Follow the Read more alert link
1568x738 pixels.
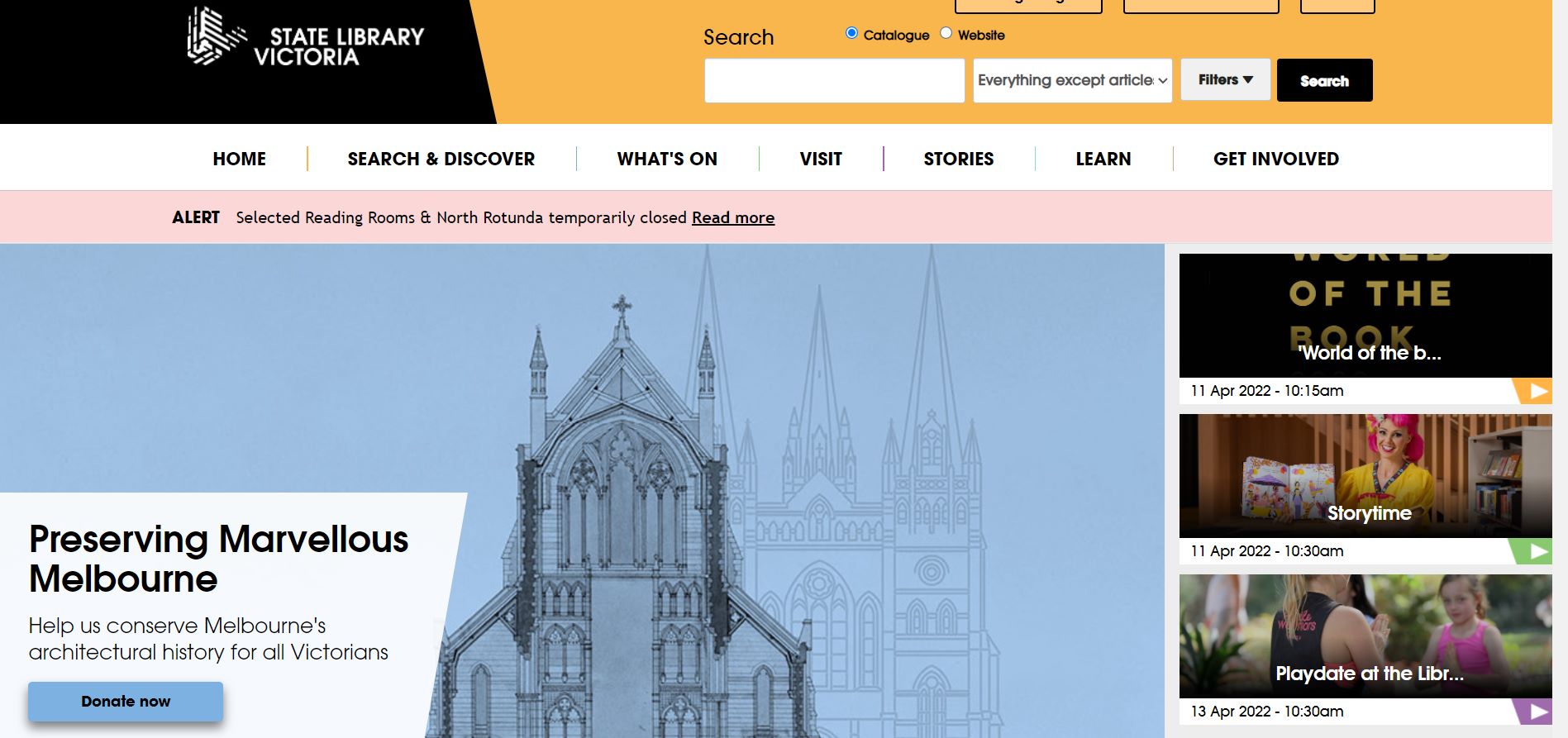point(733,217)
